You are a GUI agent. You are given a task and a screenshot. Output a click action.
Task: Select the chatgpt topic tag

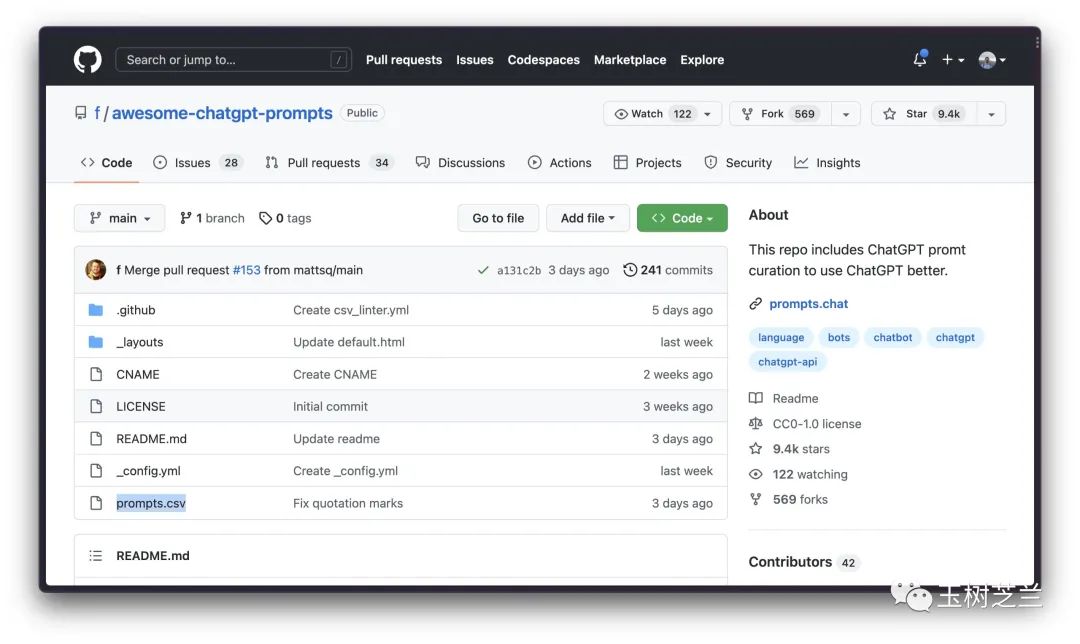955,337
